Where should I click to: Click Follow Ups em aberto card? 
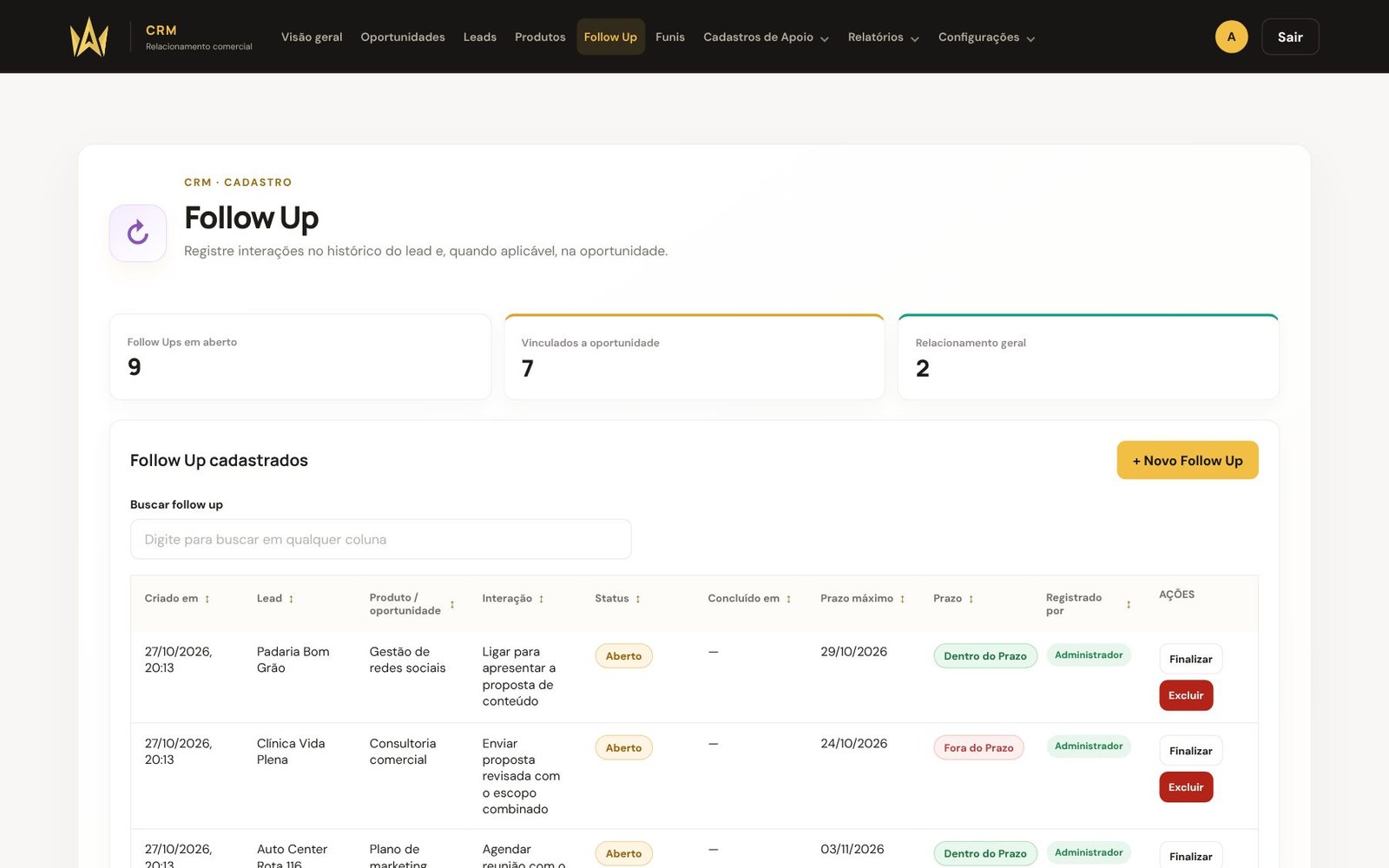pos(300,357)
